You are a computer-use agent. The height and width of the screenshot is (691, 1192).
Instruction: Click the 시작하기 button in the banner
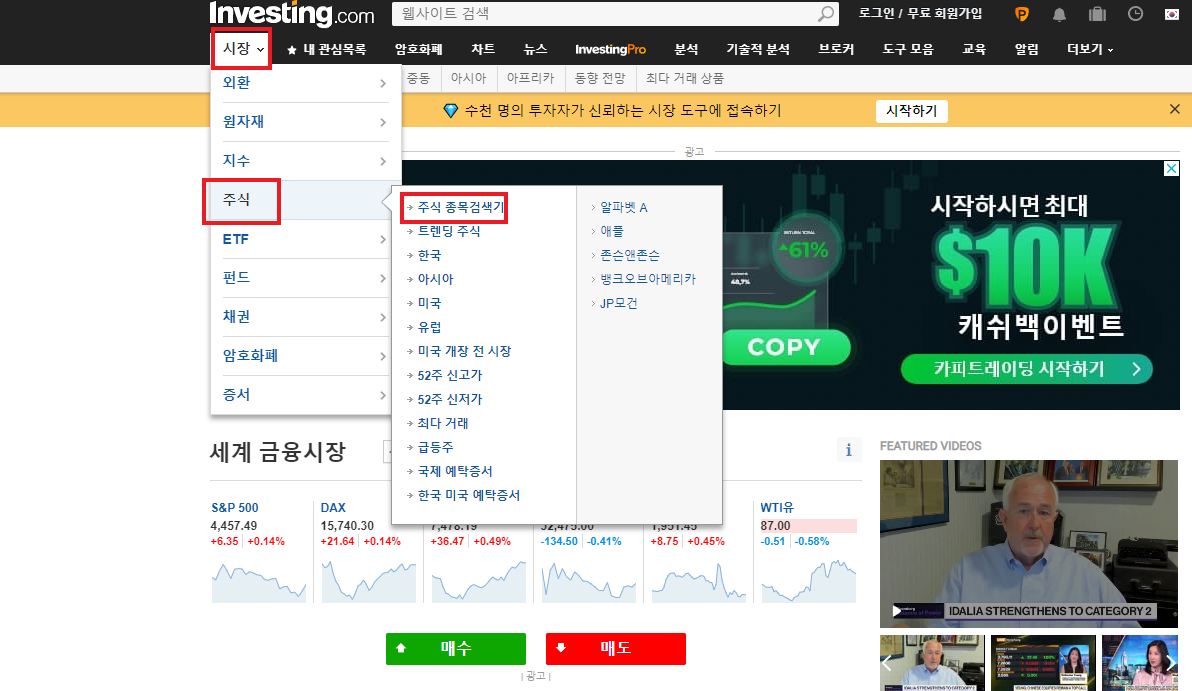click(x=911, y=111)
